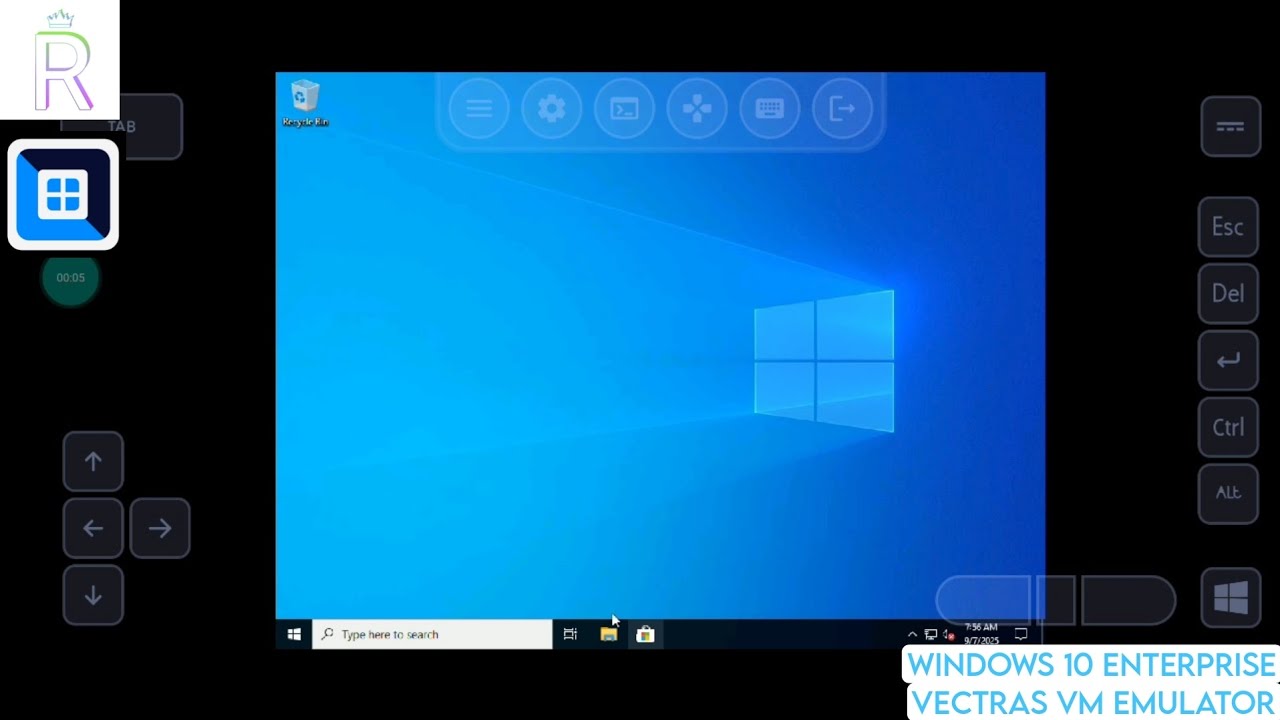This screenshot has width=1280, height=720.
Task: Tap the on-screen Windows logo key
Action: tap(1231, 598)
